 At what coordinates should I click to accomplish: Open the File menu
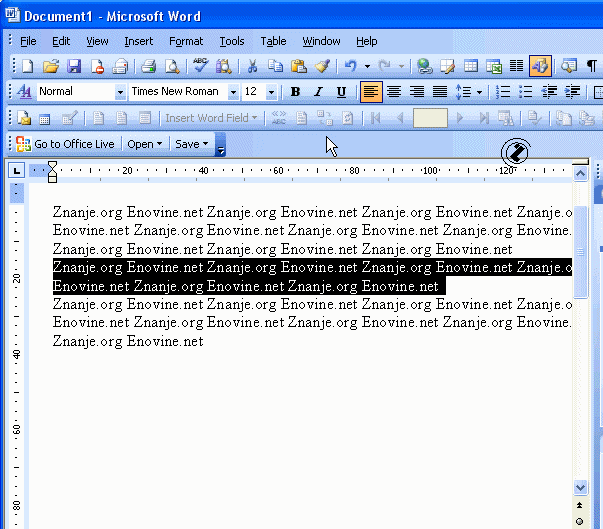click(28, 41)
